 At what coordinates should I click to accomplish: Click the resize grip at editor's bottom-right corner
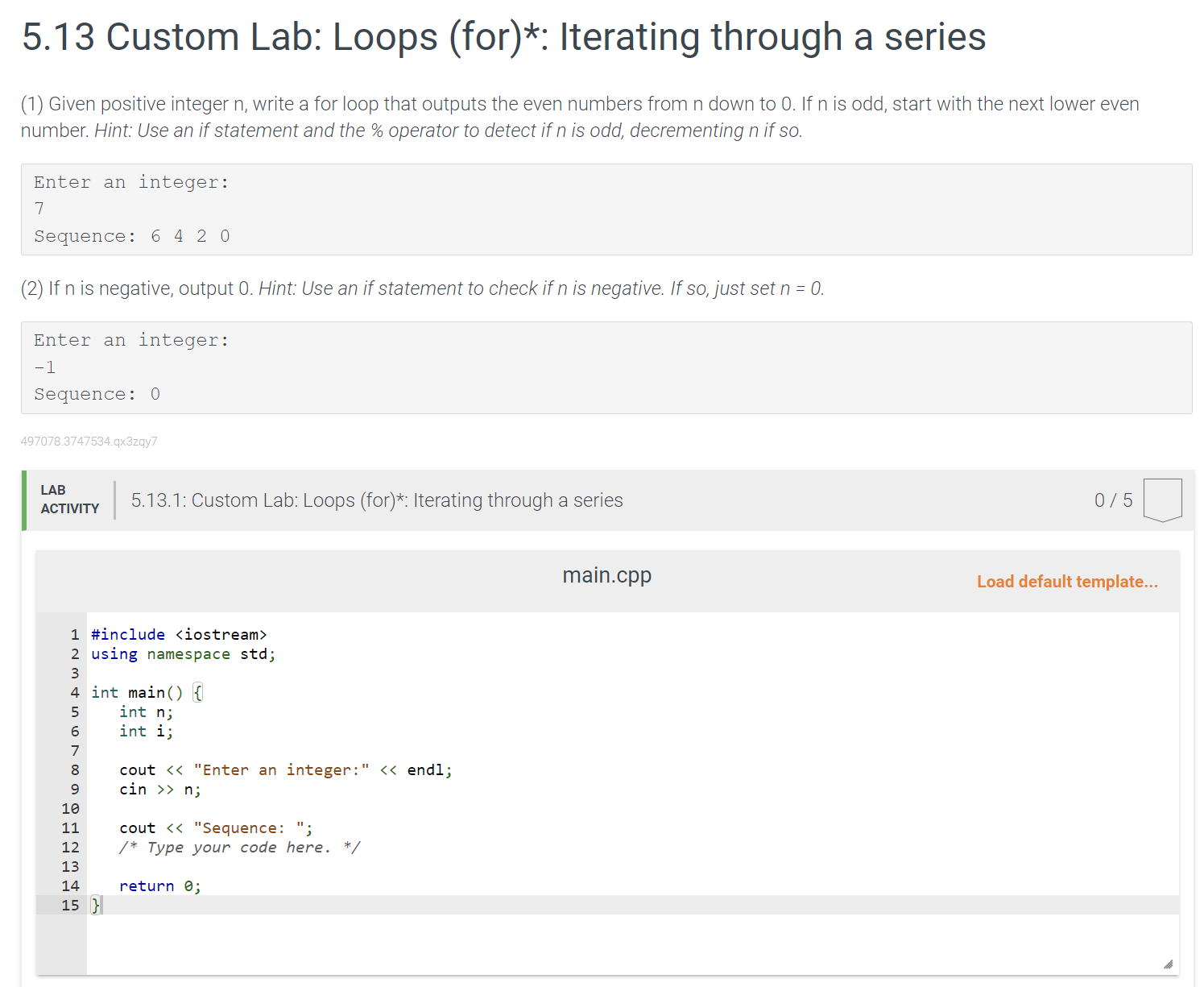1168,962
